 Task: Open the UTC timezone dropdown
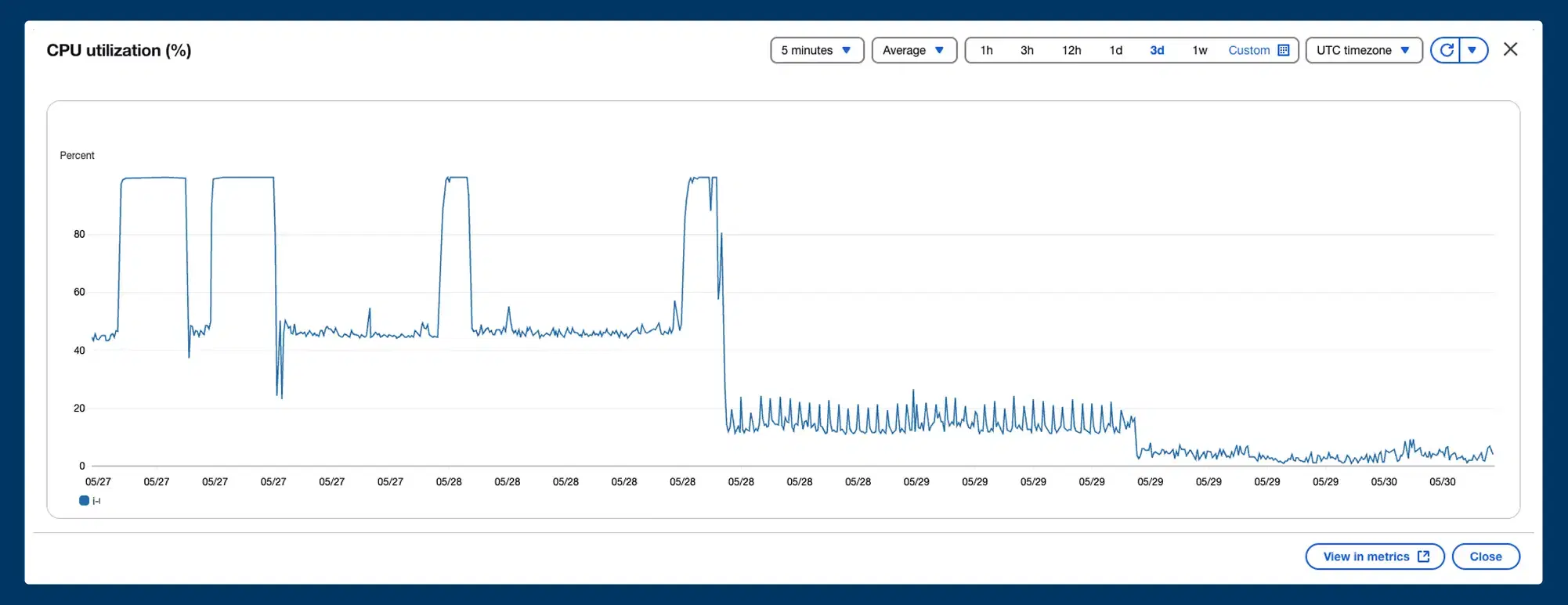tap(1363, 50)
